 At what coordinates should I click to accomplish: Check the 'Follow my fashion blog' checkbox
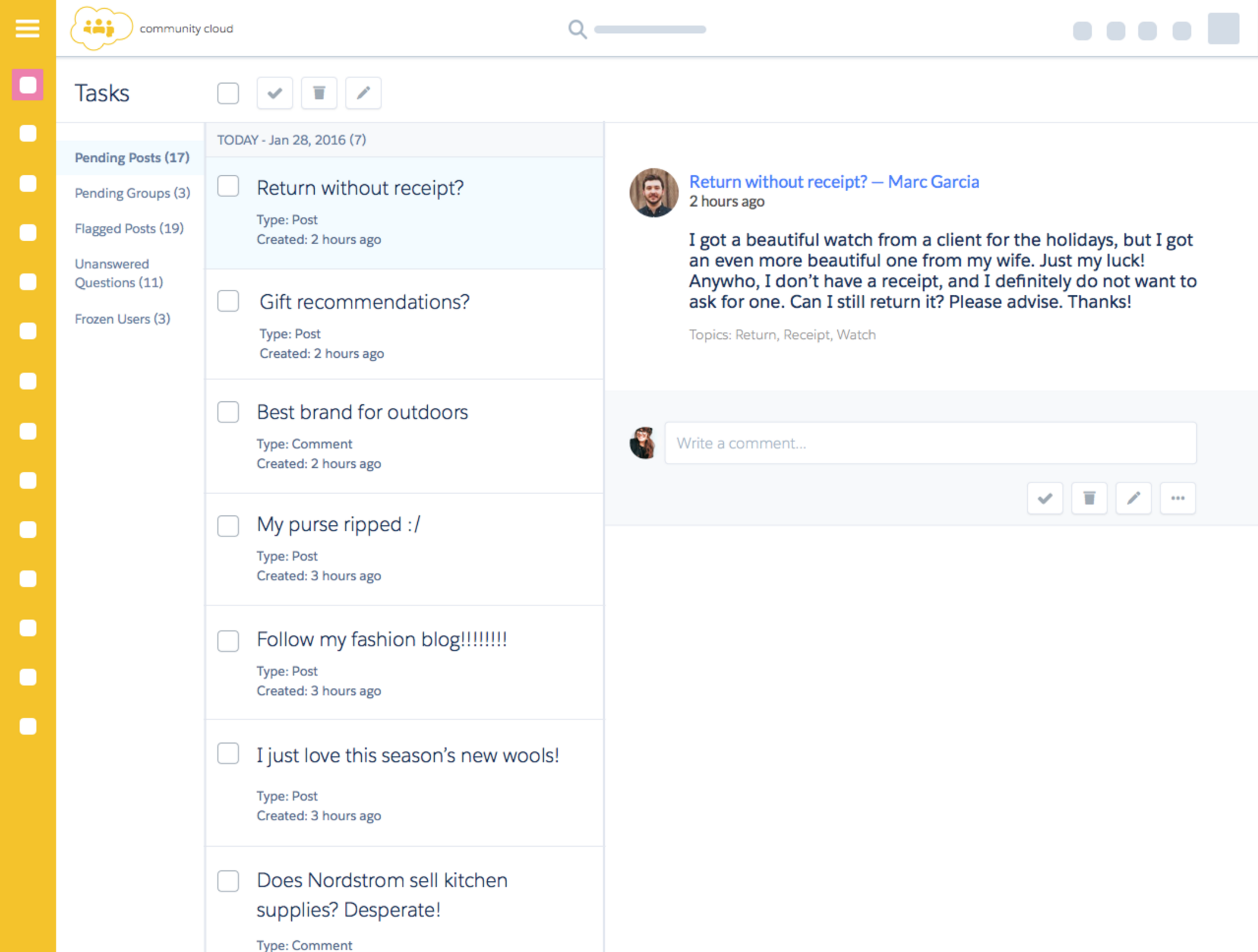click(x=228, y=641)
